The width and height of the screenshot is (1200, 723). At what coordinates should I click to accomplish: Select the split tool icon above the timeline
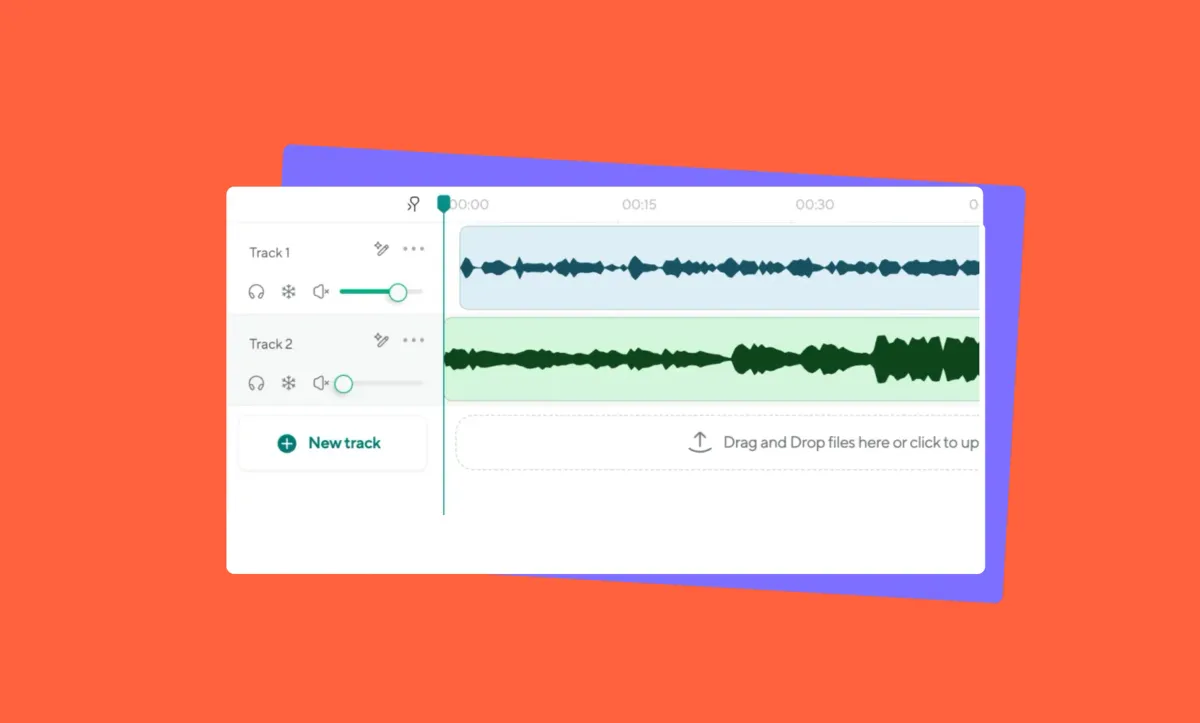click(413, 204)
